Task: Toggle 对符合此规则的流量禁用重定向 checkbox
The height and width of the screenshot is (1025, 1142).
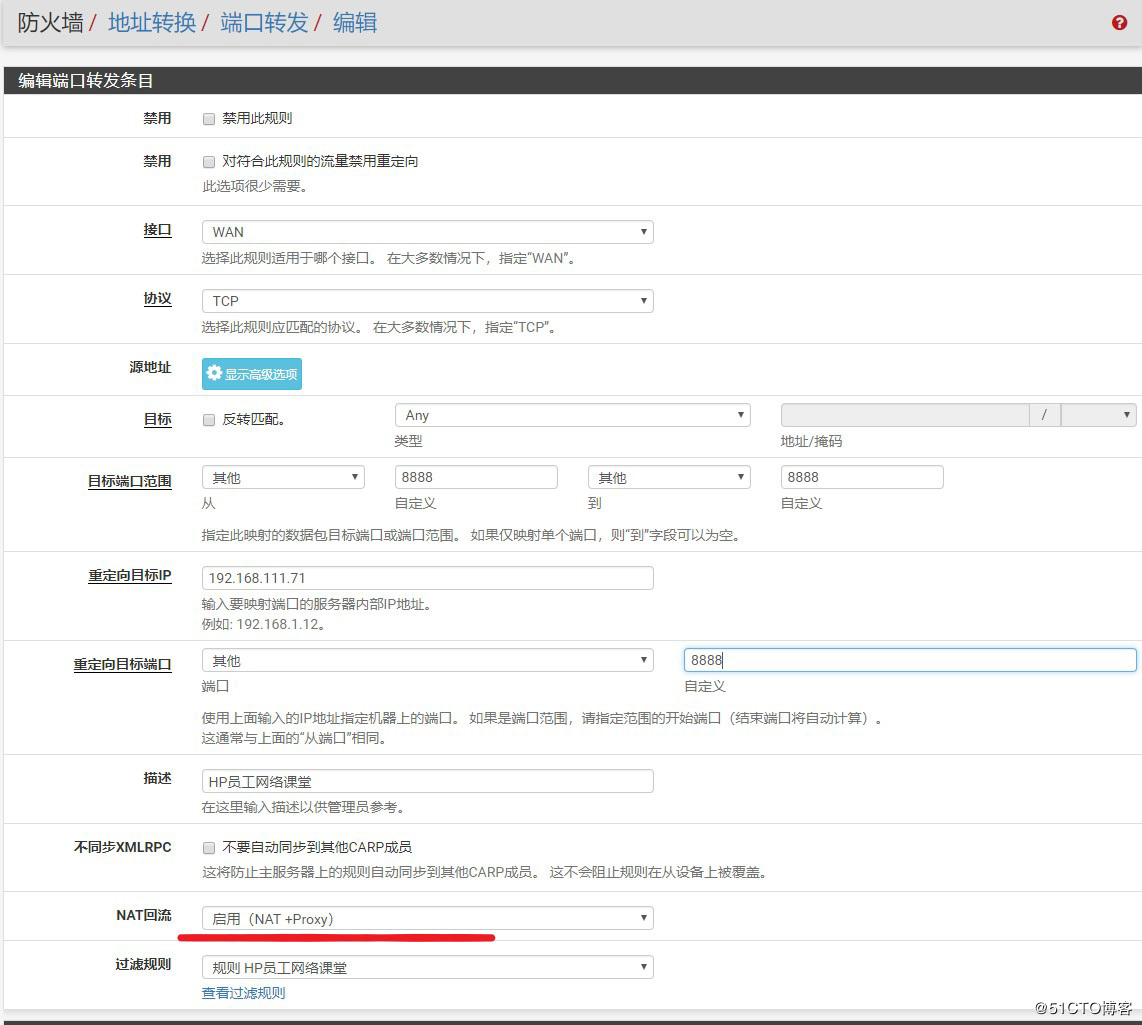Action: [x=209, y=162]
